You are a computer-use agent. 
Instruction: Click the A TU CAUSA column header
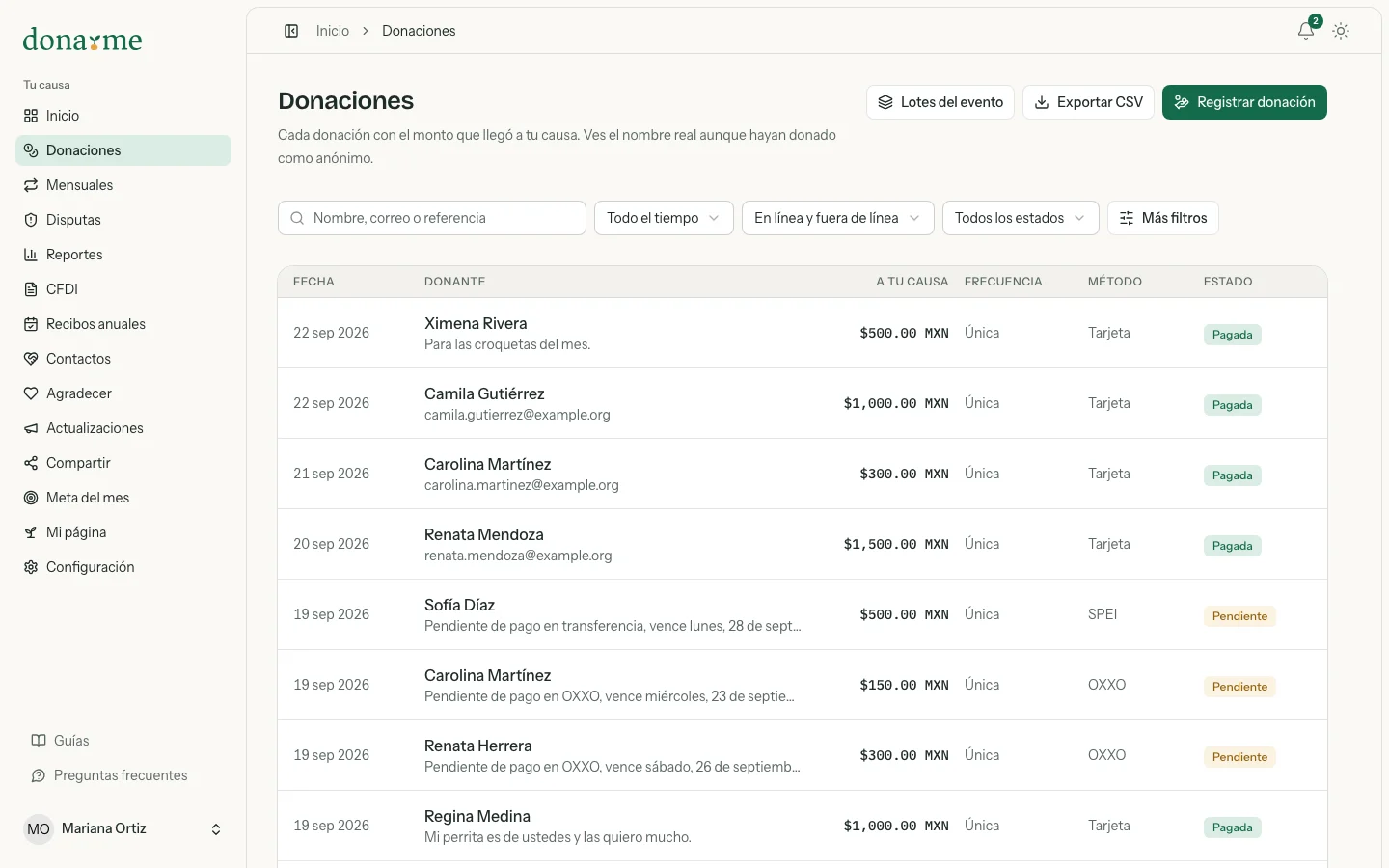click(x=912, y=282)
